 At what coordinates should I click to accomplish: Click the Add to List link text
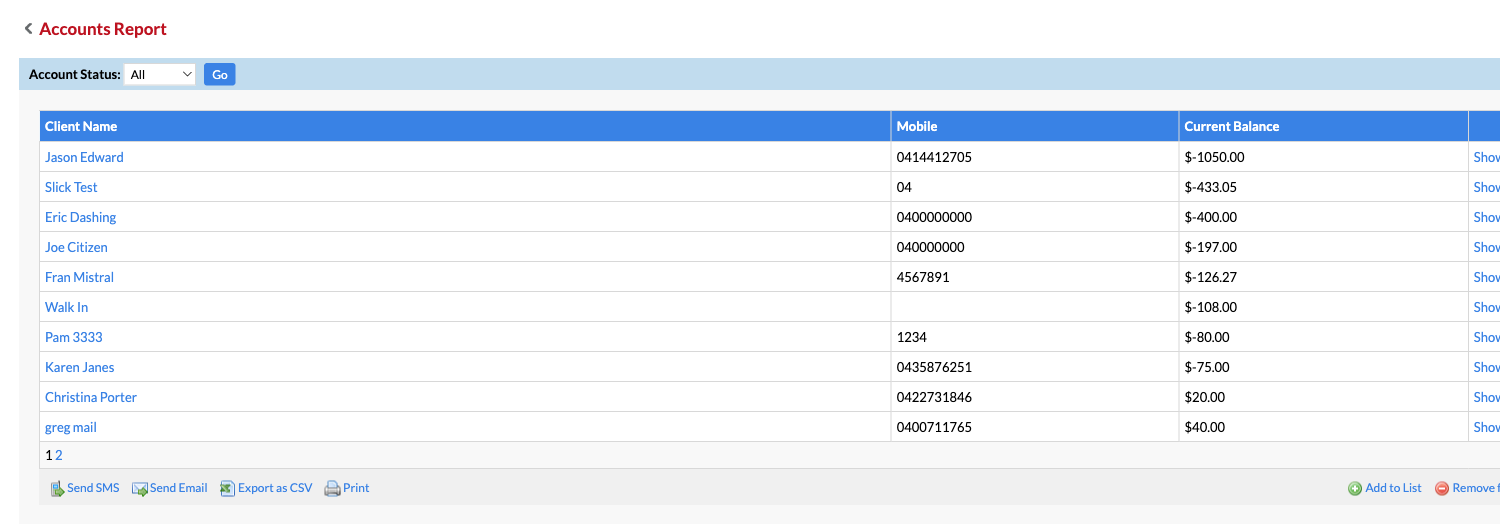[1393, 489]
